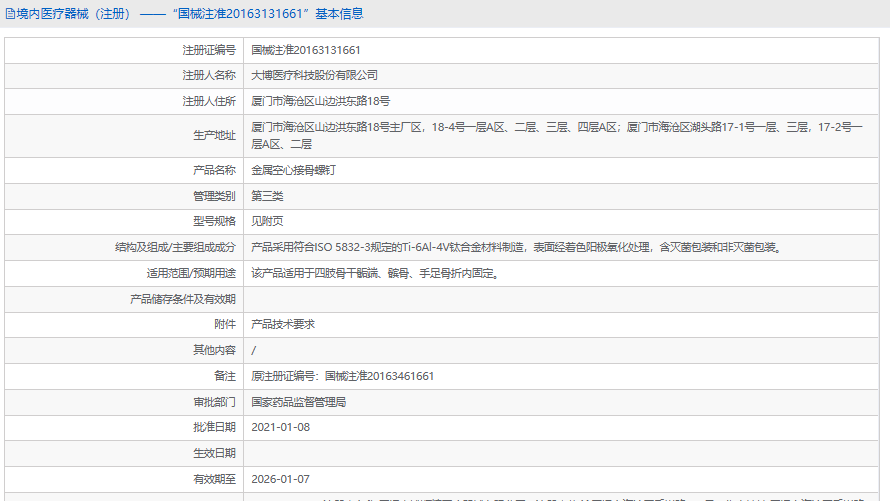890x501 pixels.
Task: Select address 厦门市海沧区山边洪东路18号
Action: 321,102
